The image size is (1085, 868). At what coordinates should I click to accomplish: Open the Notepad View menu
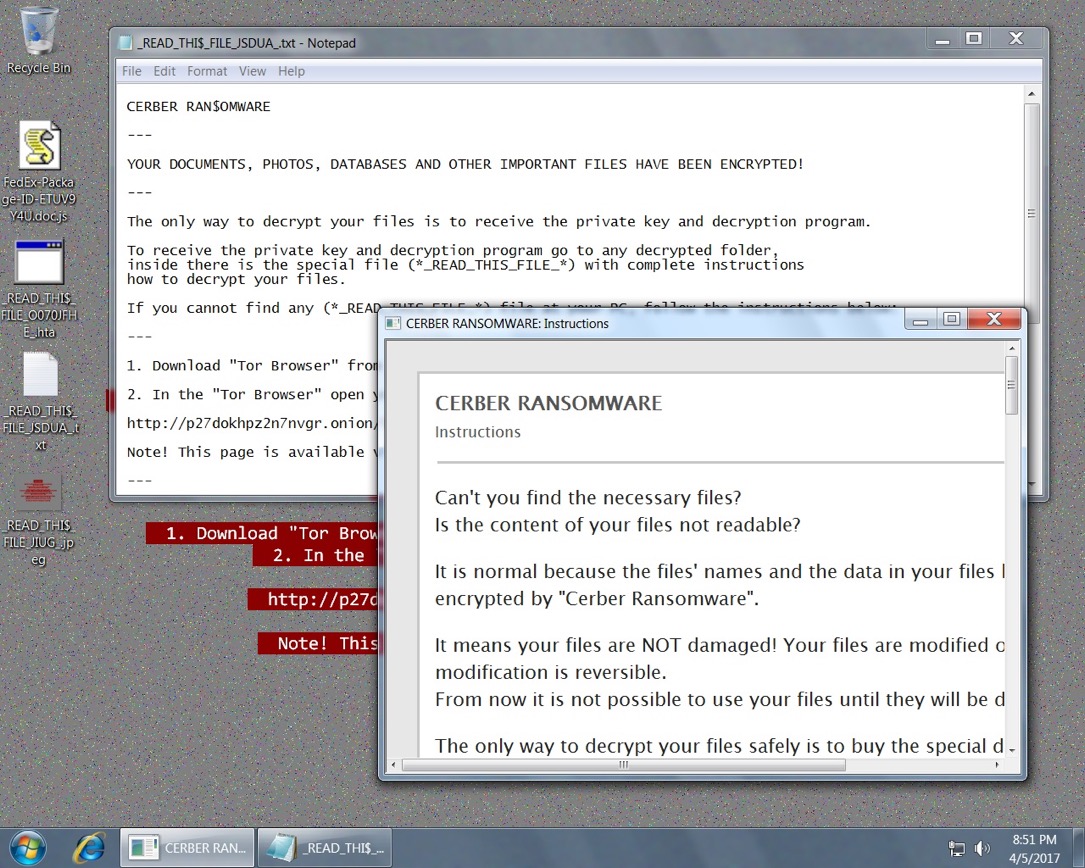point(253,71)
